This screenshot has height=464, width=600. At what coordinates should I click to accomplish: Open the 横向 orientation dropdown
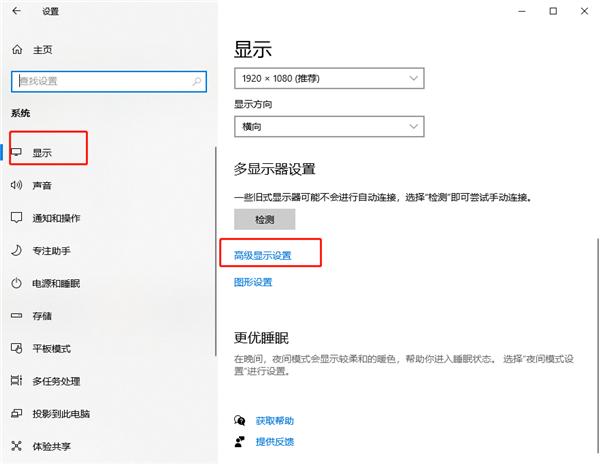pyautogui.click(x=329, y=127)
